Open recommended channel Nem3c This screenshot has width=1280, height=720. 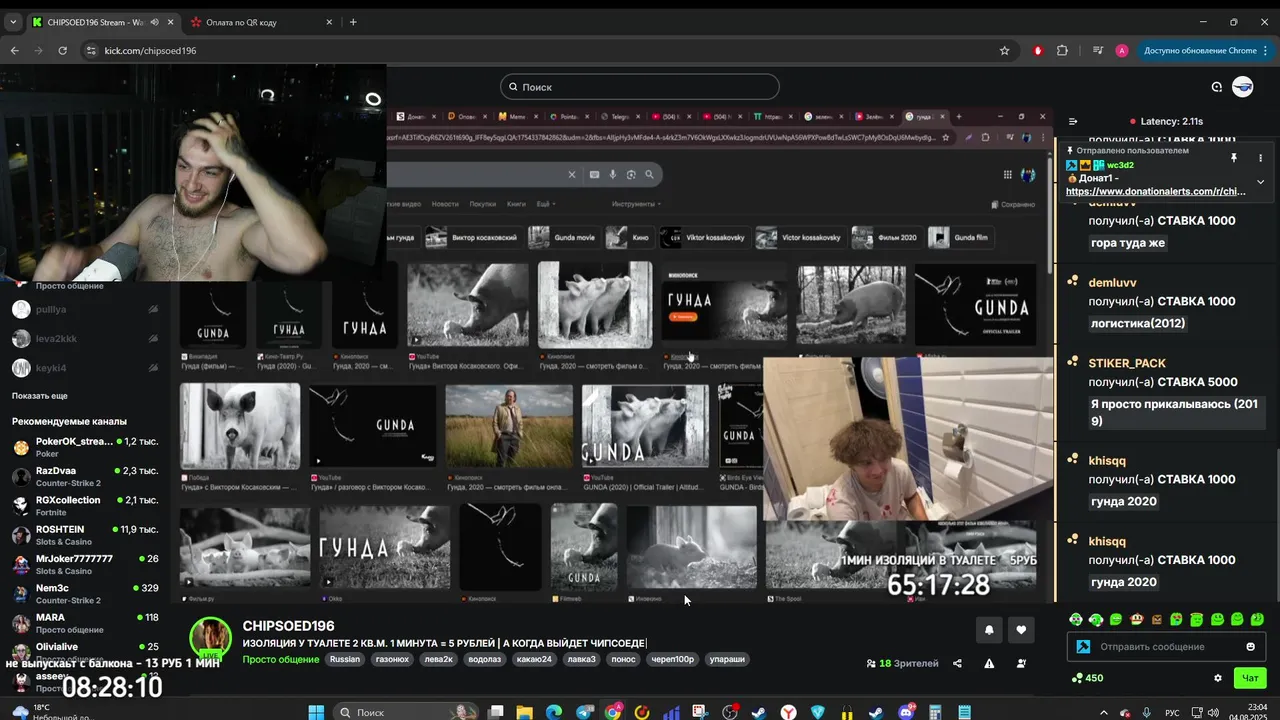point(85,594)
